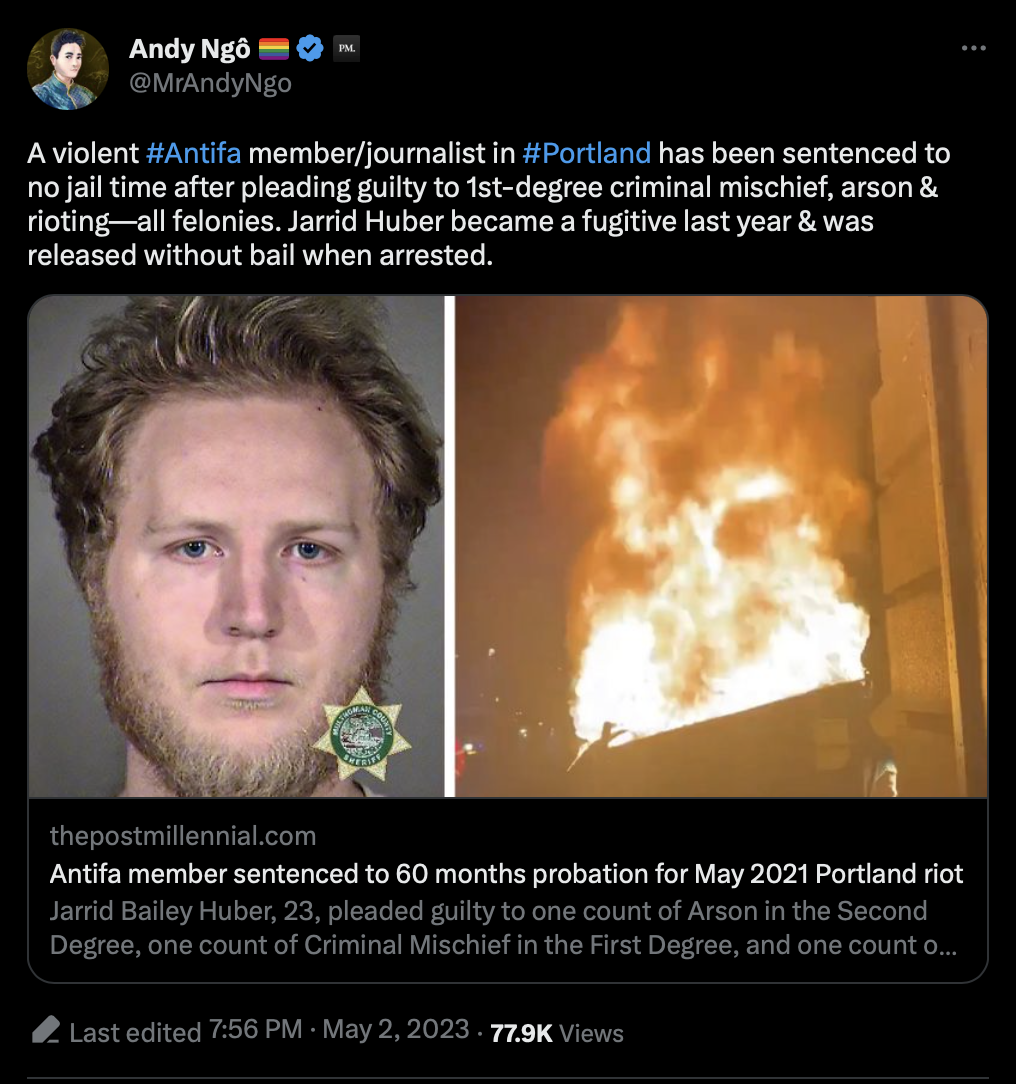Click the blue verified checkmark badge
Viewport: 1016px width, 1084px height.
click(x=310, y=48)
